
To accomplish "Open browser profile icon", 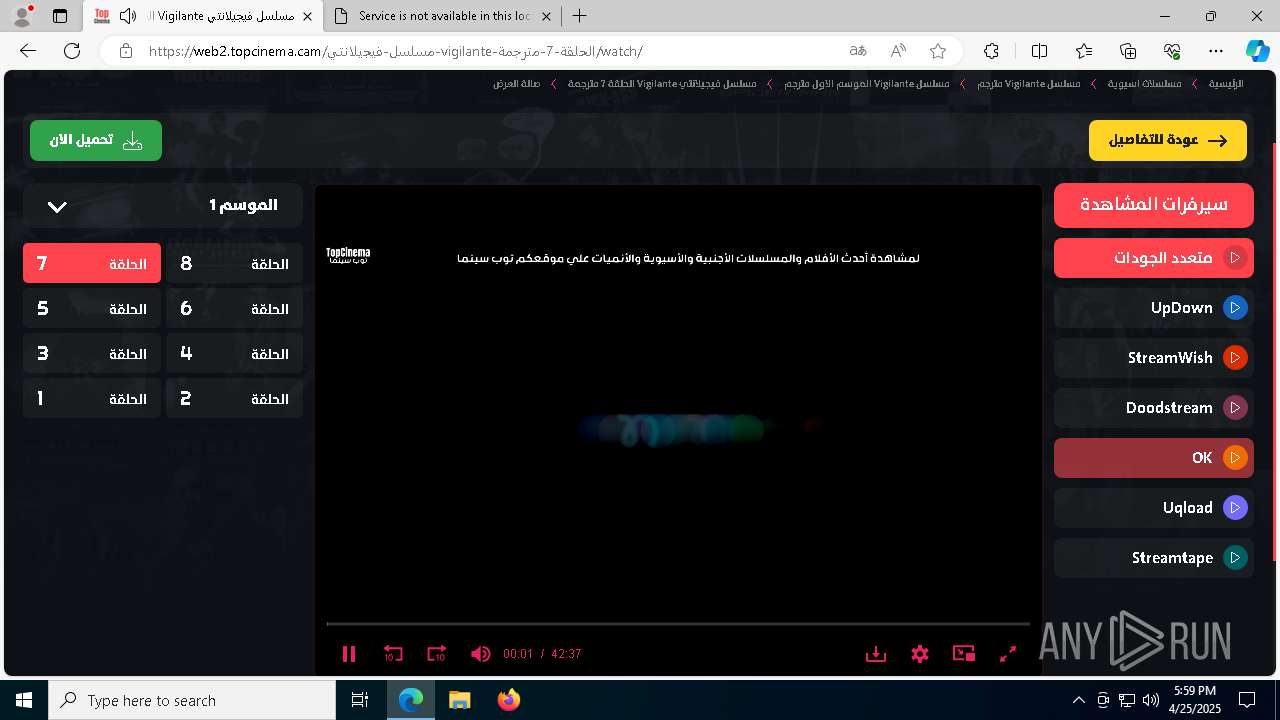I will (x=22, y=16).
